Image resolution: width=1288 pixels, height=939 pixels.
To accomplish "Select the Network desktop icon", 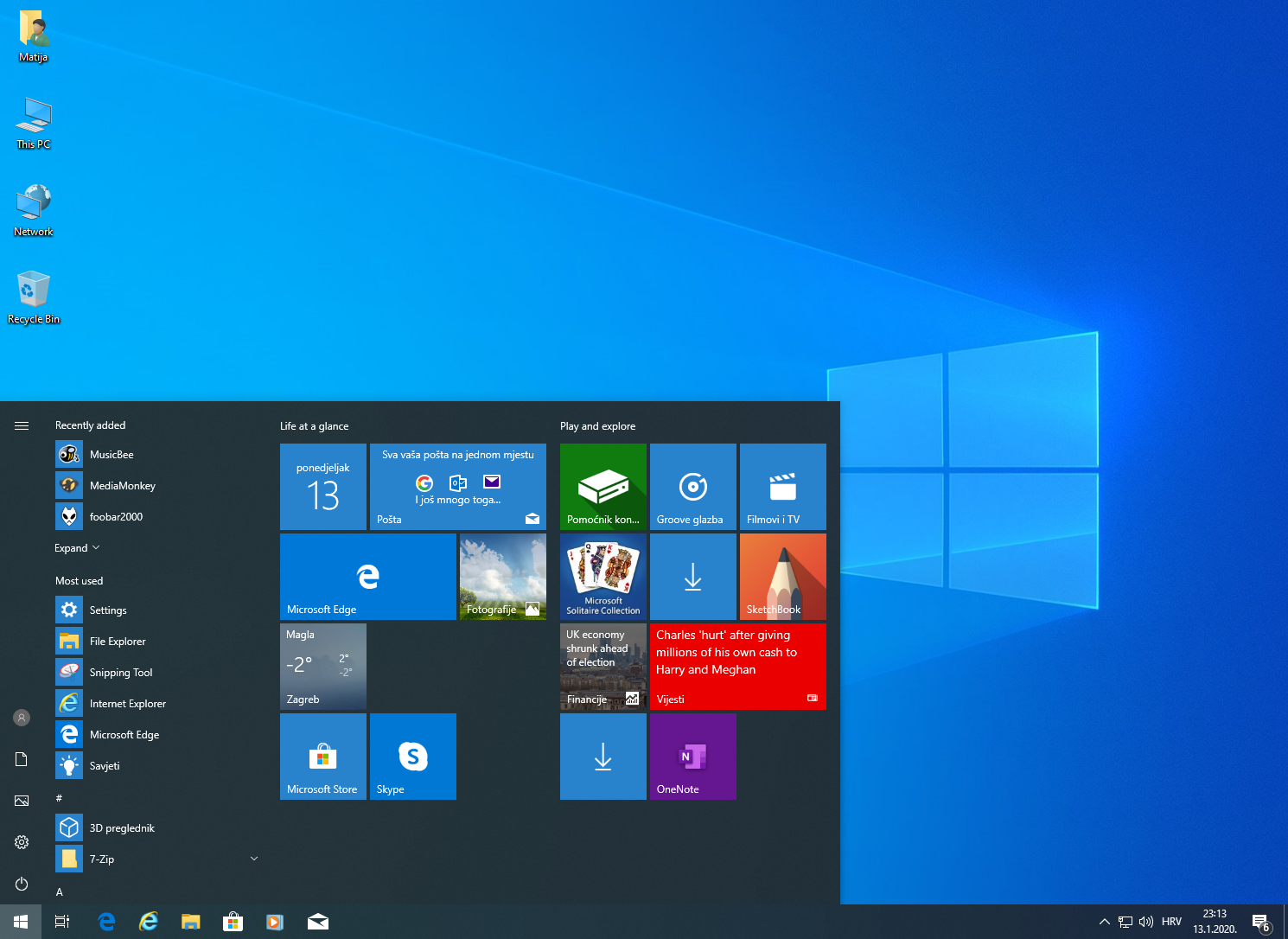I will pyautogui.click(x=34, y=211).
